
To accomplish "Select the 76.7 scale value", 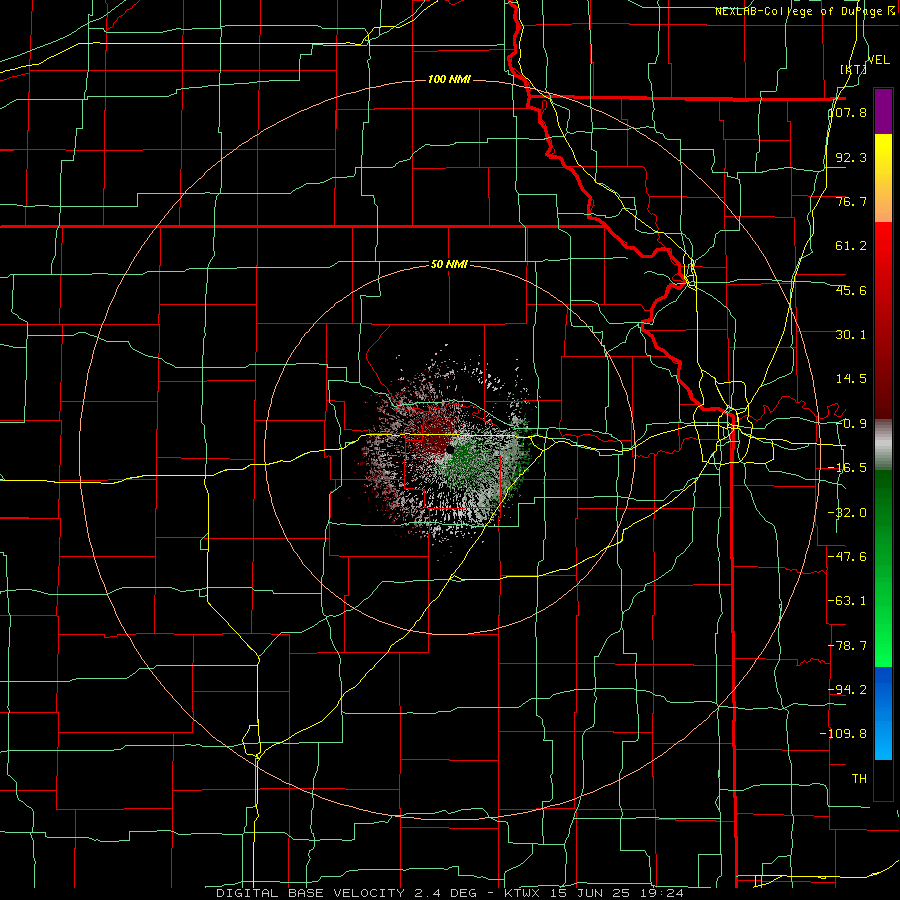I will [x=851, y=201].
